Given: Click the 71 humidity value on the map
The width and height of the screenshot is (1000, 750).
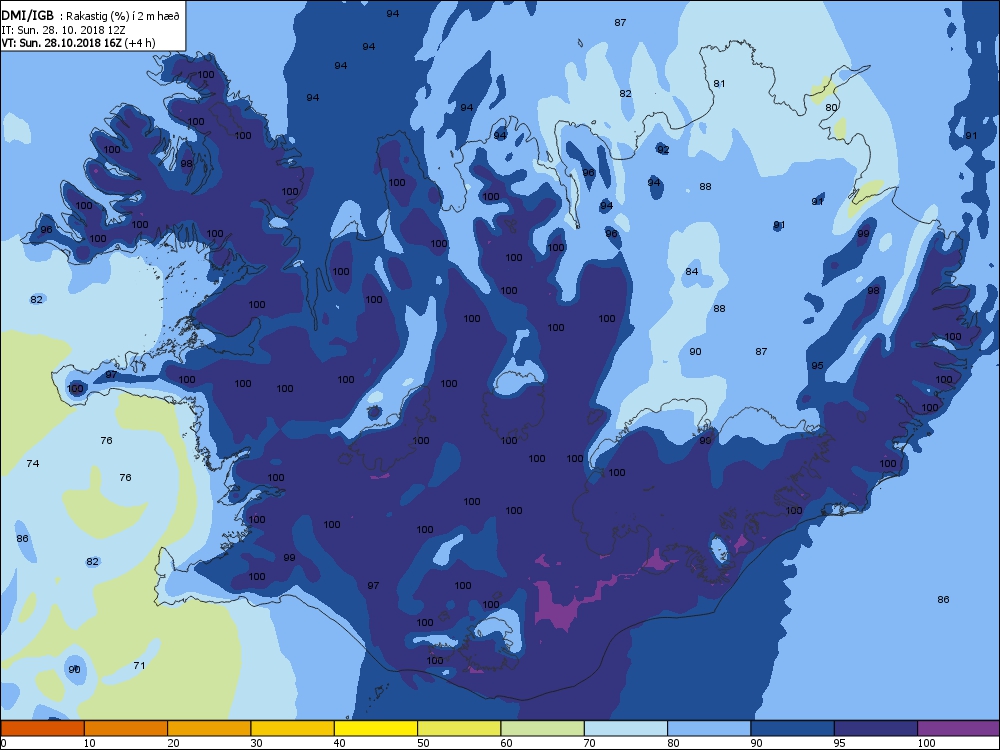Looking at the screenshot, I should coord(139,665).
